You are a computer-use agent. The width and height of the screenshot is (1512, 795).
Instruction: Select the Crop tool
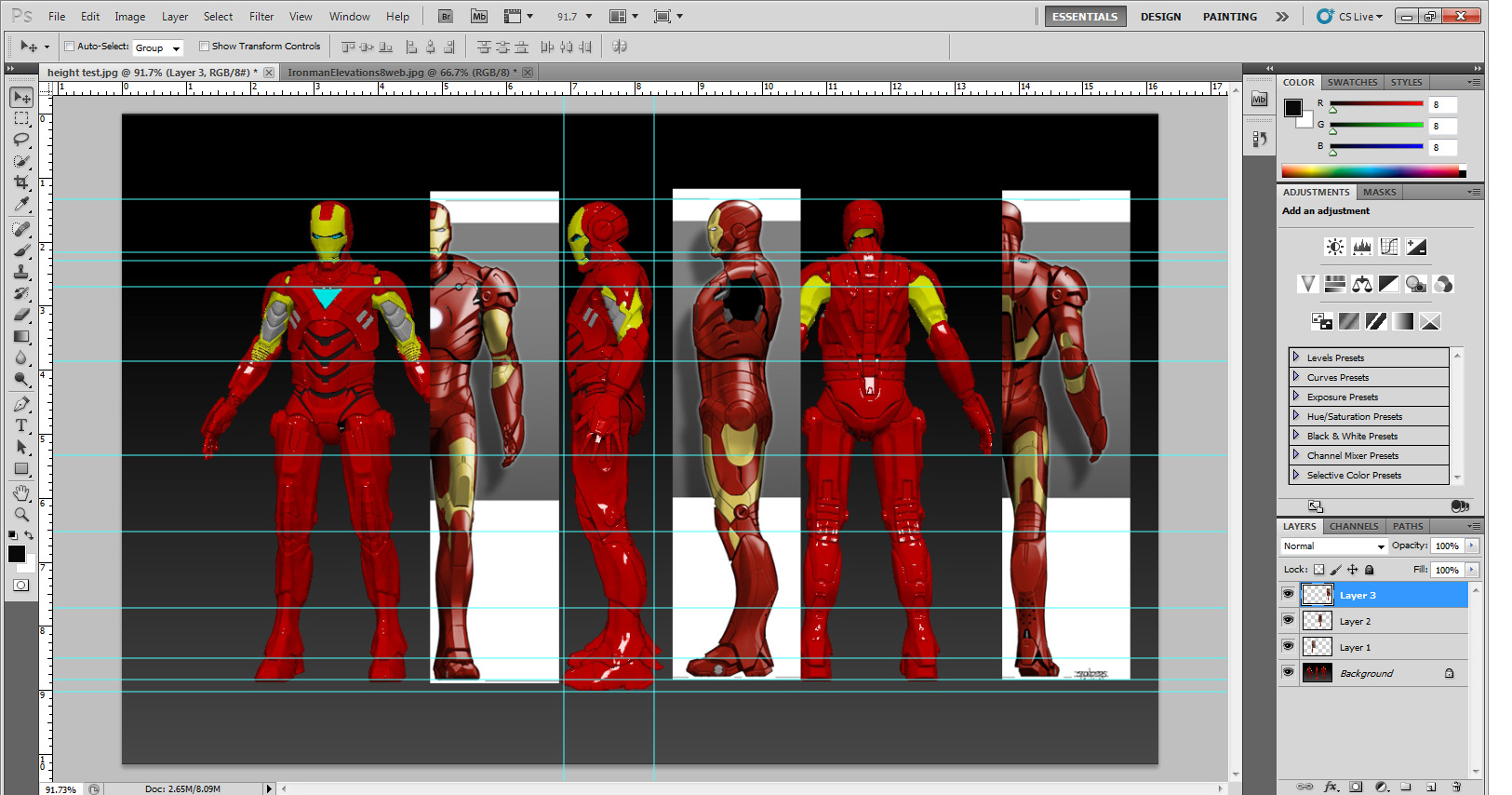click(21, 182)
